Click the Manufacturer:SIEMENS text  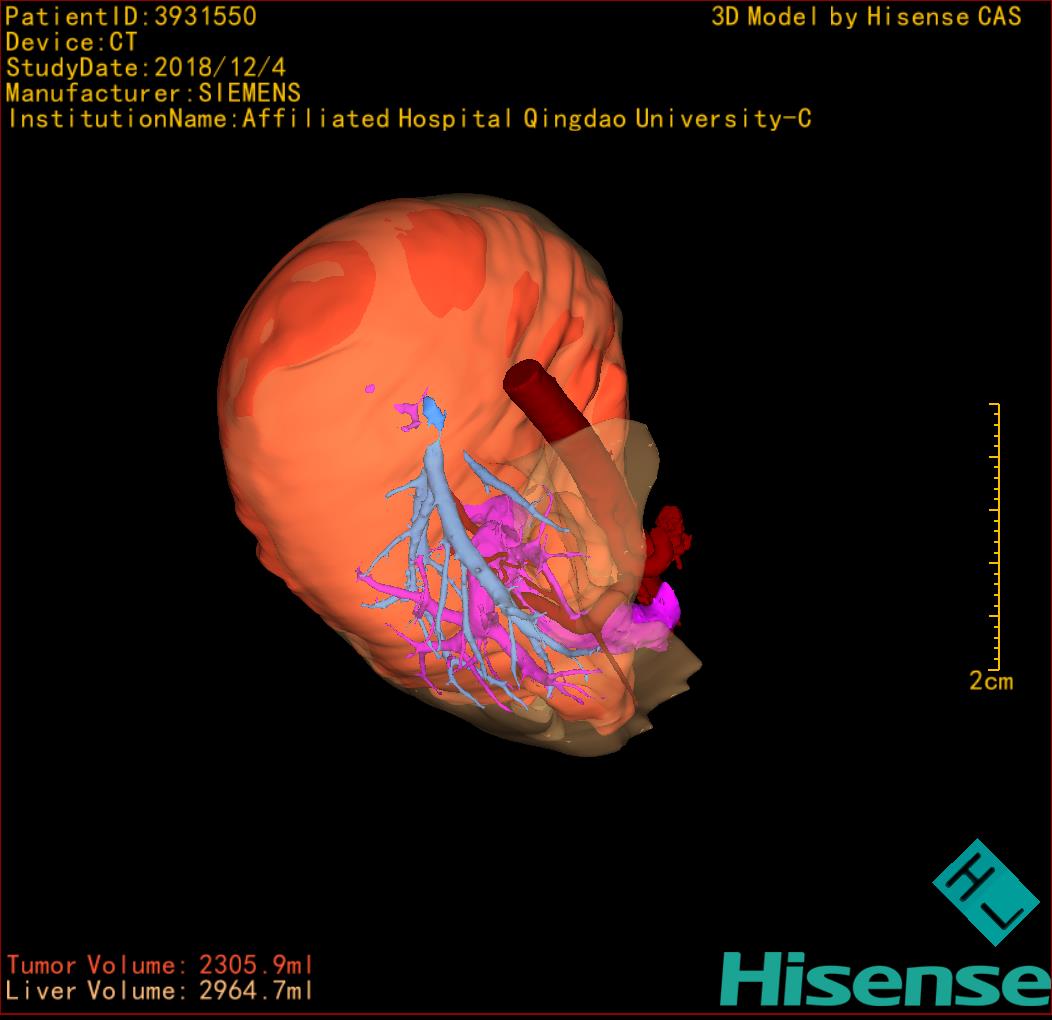[x=153, y=93]
